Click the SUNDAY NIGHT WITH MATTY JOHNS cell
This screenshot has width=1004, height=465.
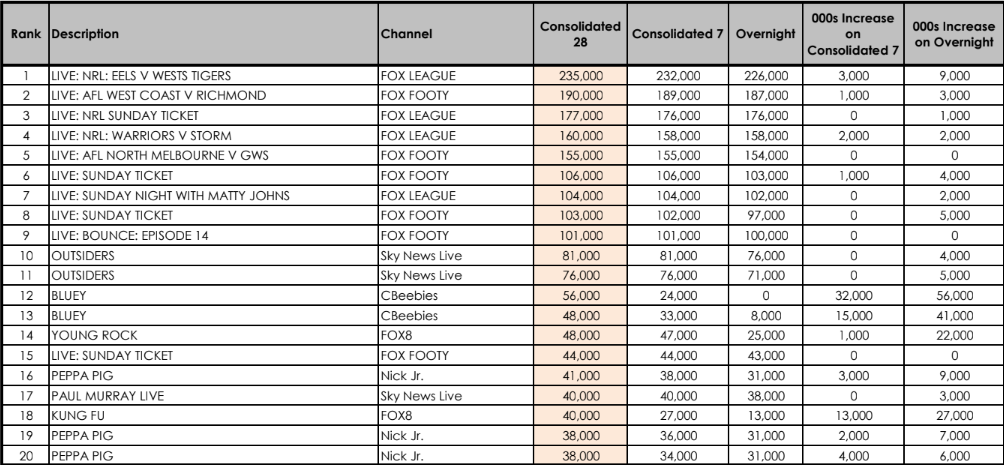pos(213,195)
